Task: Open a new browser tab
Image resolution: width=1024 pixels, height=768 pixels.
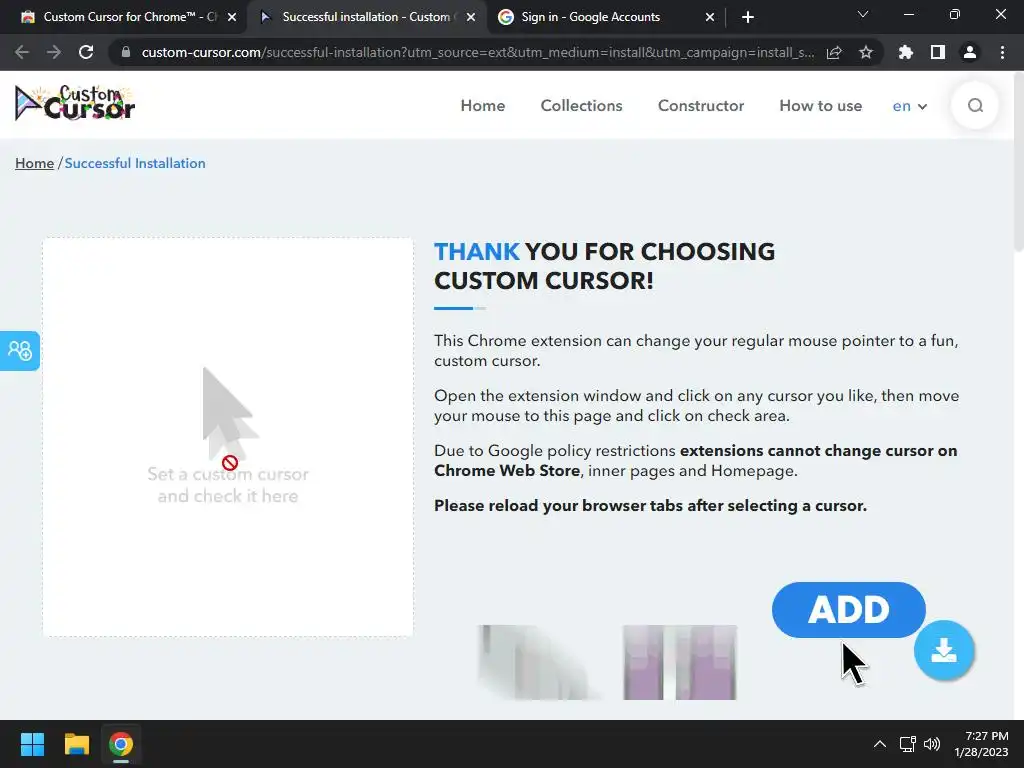Action: 748,17
